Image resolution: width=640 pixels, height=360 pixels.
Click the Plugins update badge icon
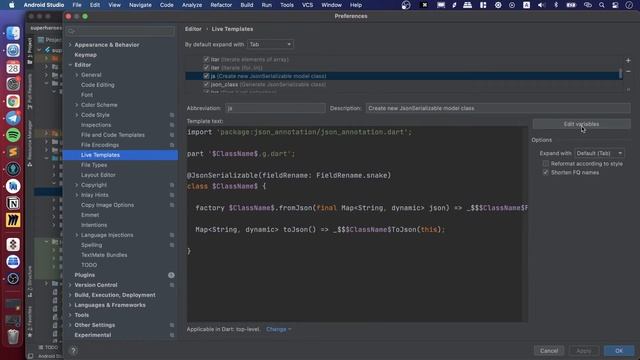pos(171,275)
